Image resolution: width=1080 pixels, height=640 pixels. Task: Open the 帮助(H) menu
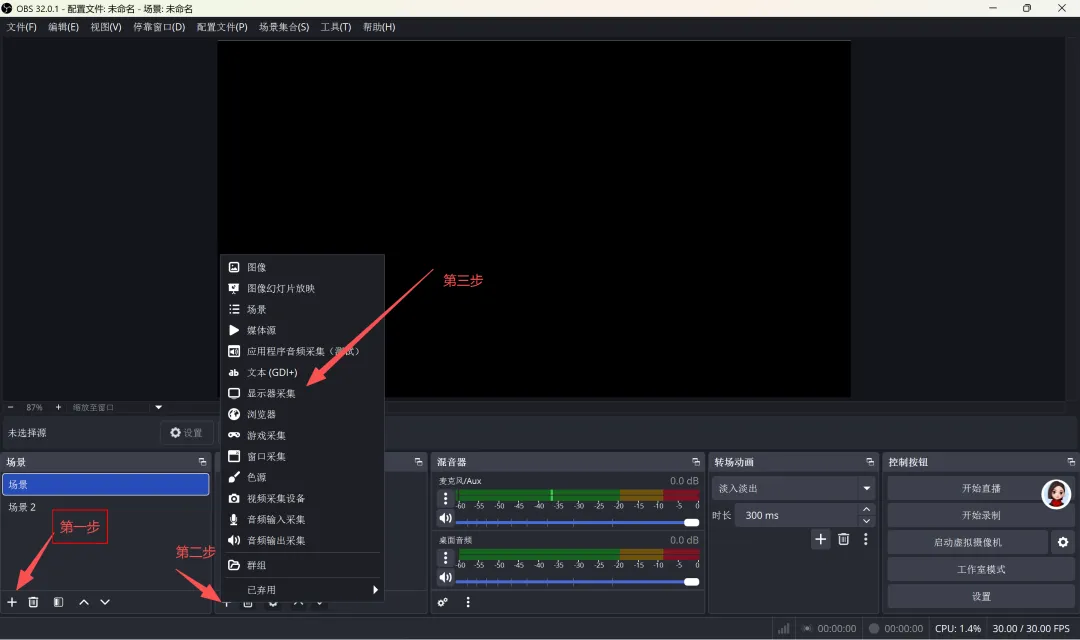click(x=379, y=27)
